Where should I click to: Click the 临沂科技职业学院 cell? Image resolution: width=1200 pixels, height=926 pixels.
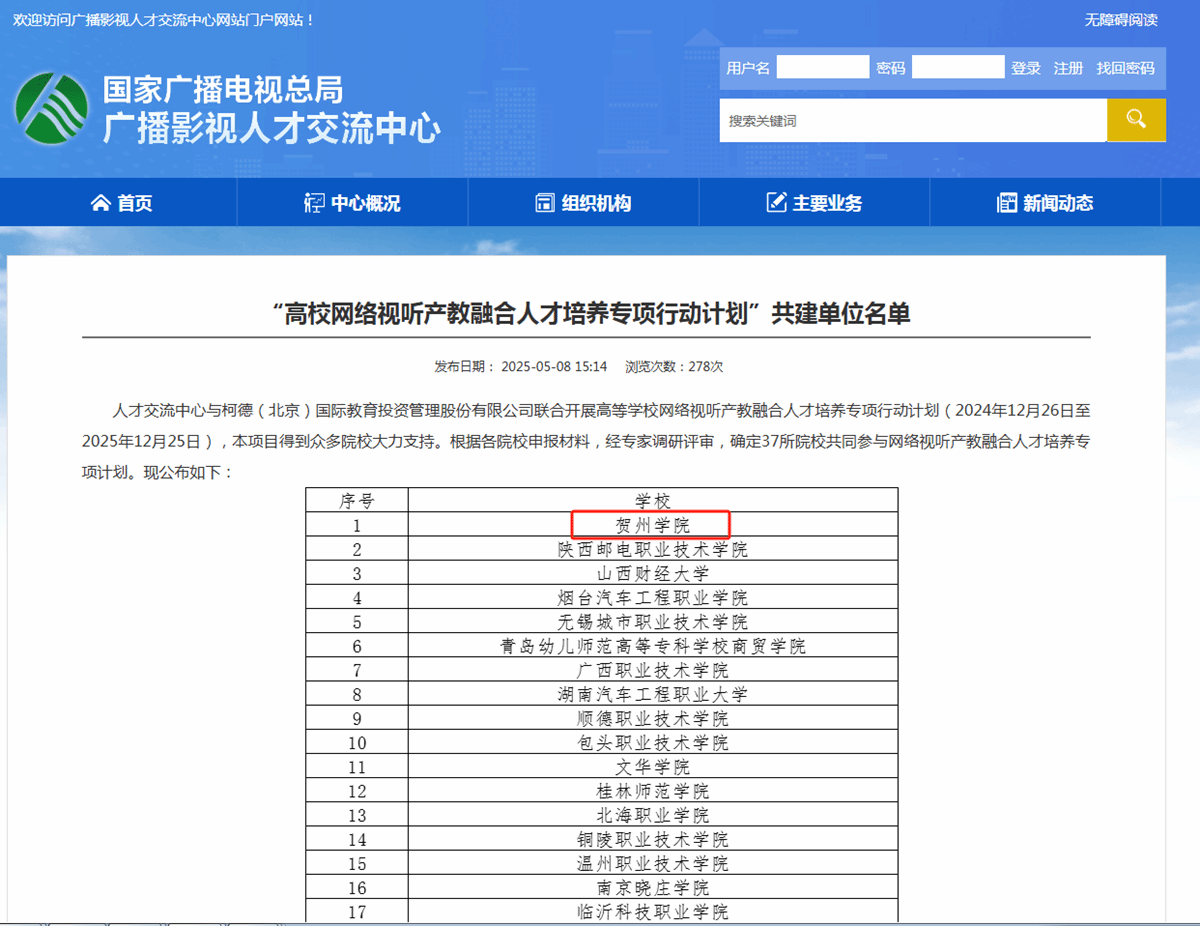pos(653,912)
